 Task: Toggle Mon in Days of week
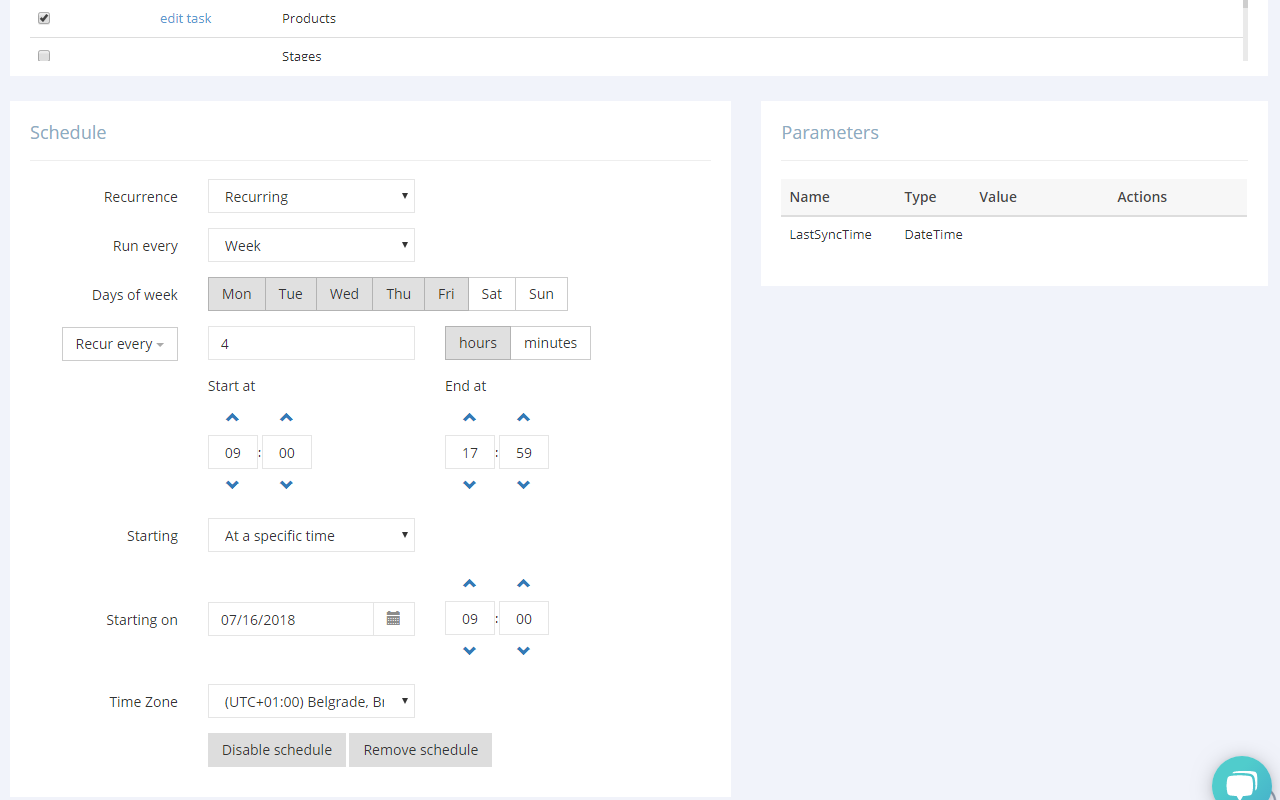(x=237, y=294)
